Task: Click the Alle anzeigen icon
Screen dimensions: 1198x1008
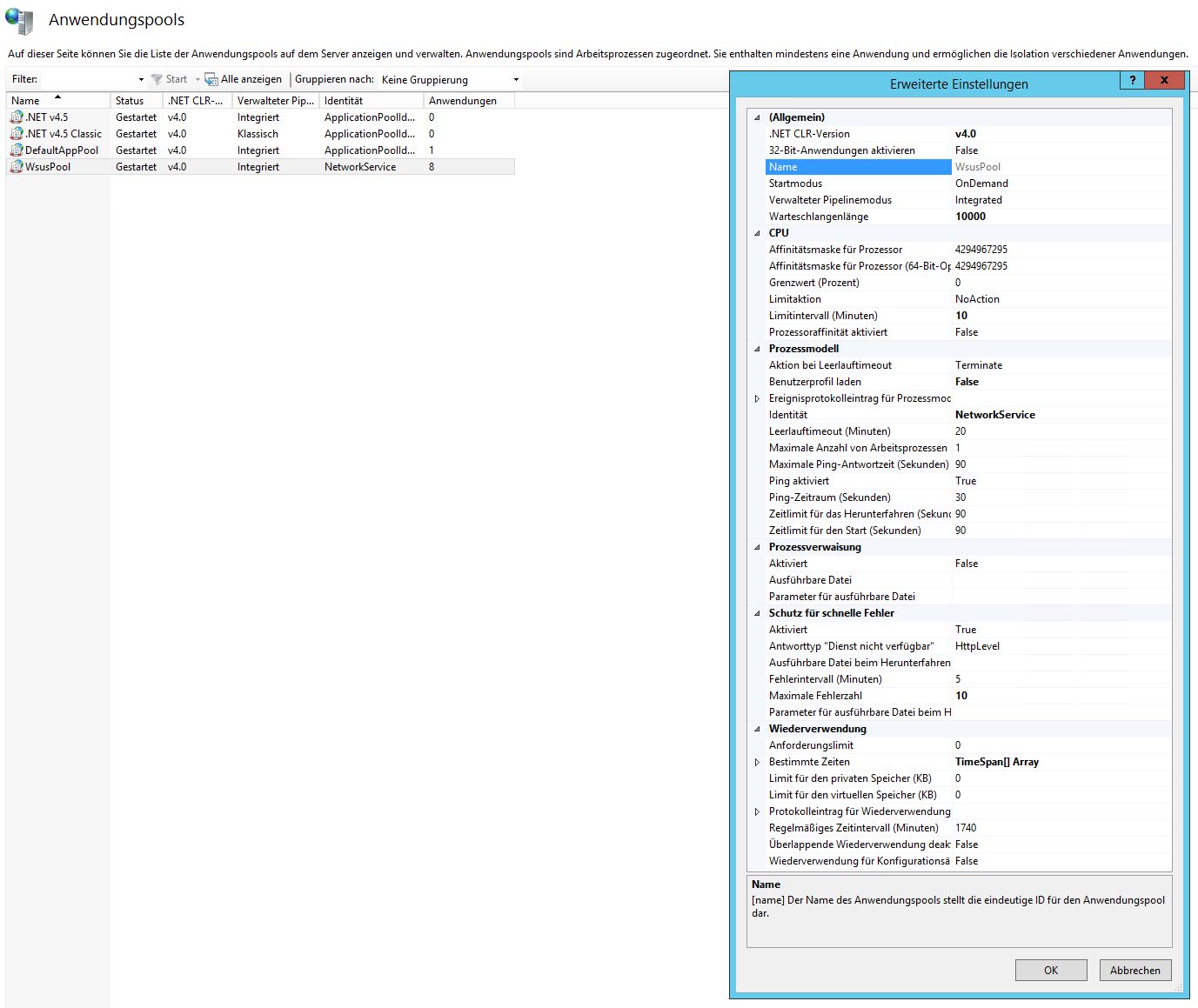Action: pos(211,79)
